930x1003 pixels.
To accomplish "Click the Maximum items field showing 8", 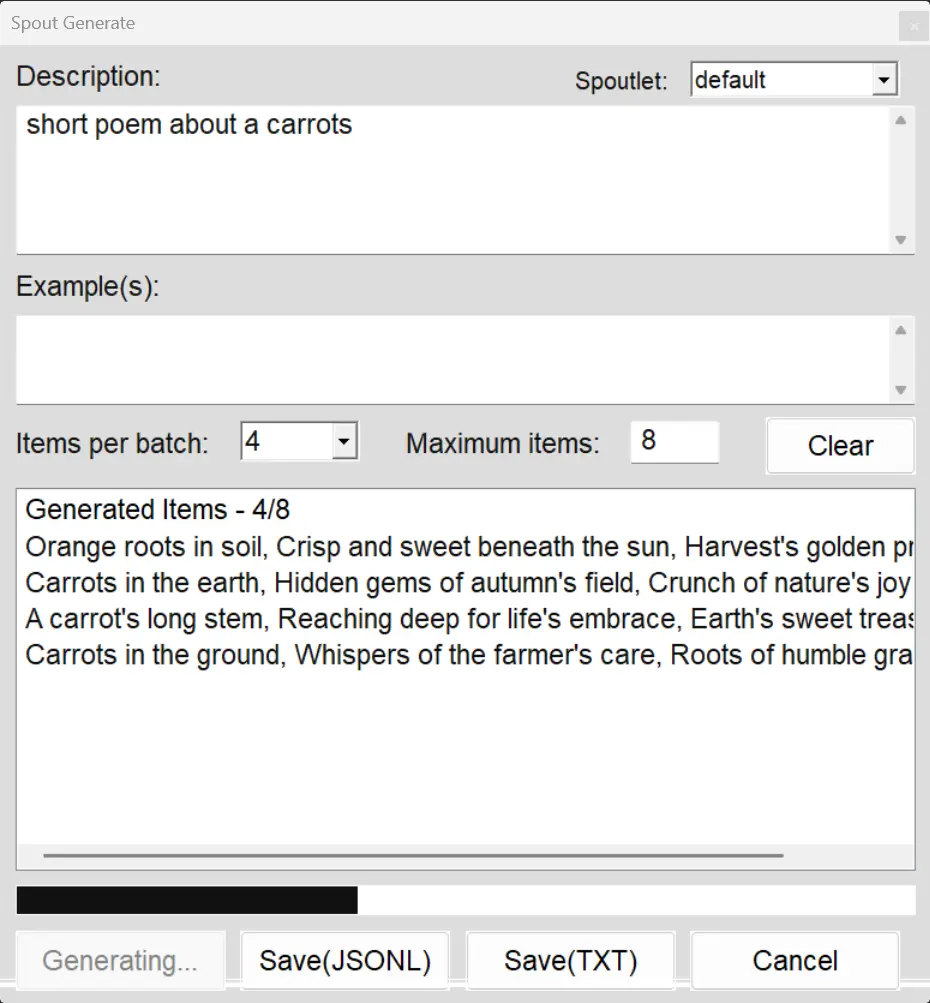I will click(675, 441).
